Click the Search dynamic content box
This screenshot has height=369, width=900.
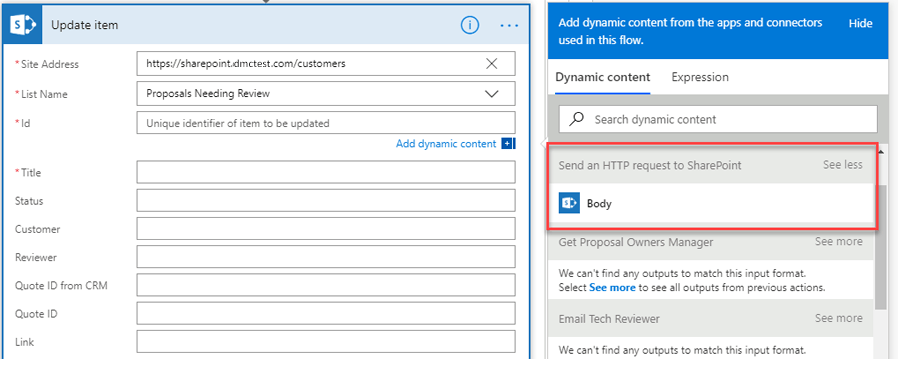pyautogui.click(x=718, y=119)
